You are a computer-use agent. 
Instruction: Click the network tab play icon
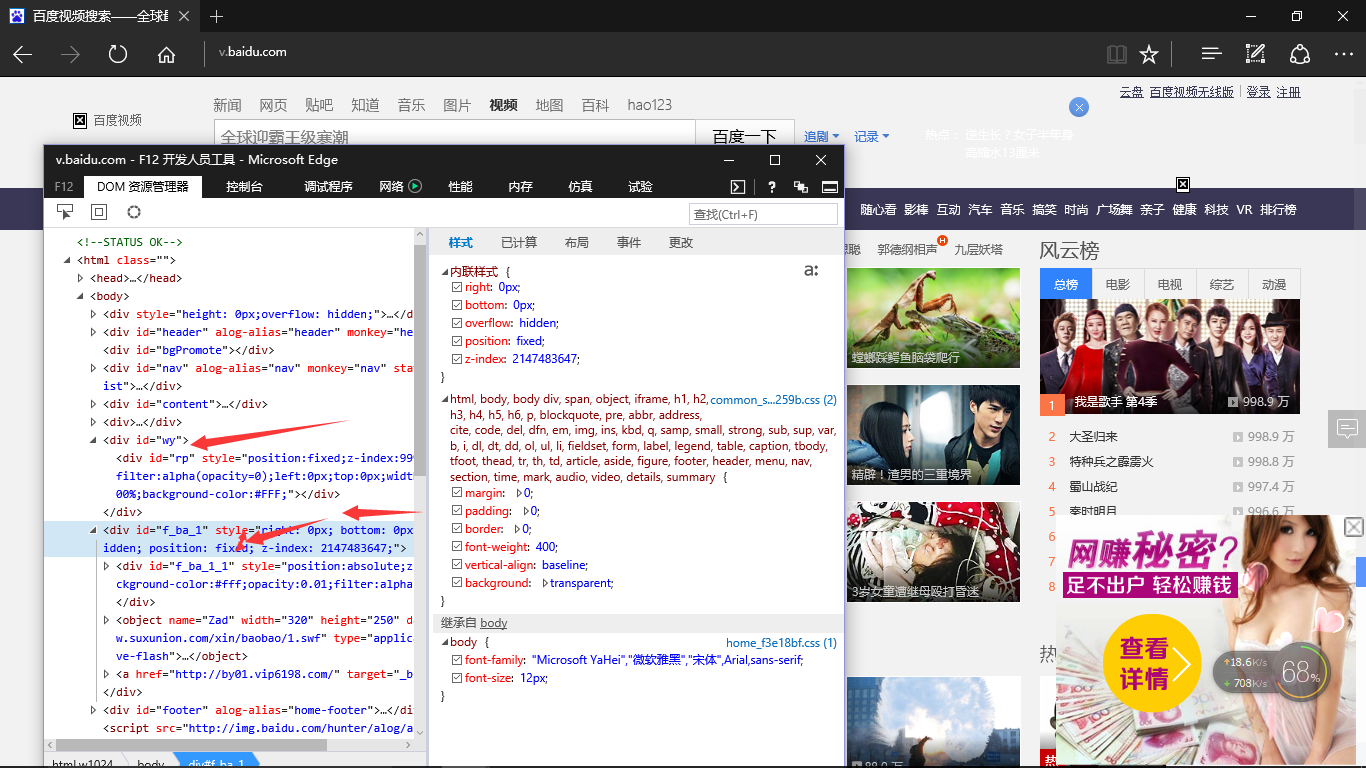(x=415, y=186)
